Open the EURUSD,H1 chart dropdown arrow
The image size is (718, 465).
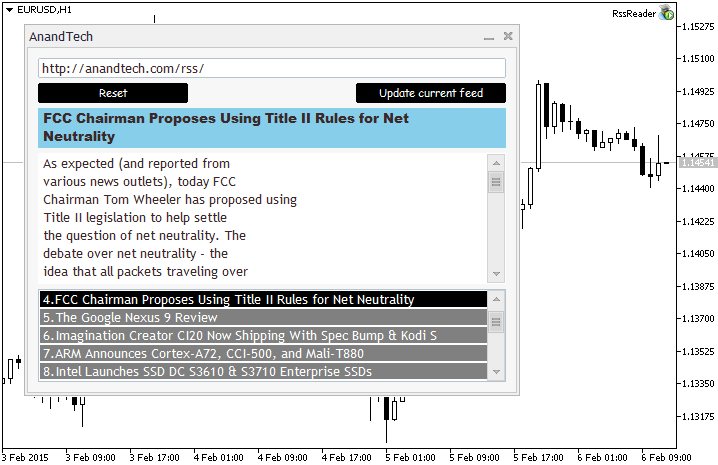pos(9,10)
